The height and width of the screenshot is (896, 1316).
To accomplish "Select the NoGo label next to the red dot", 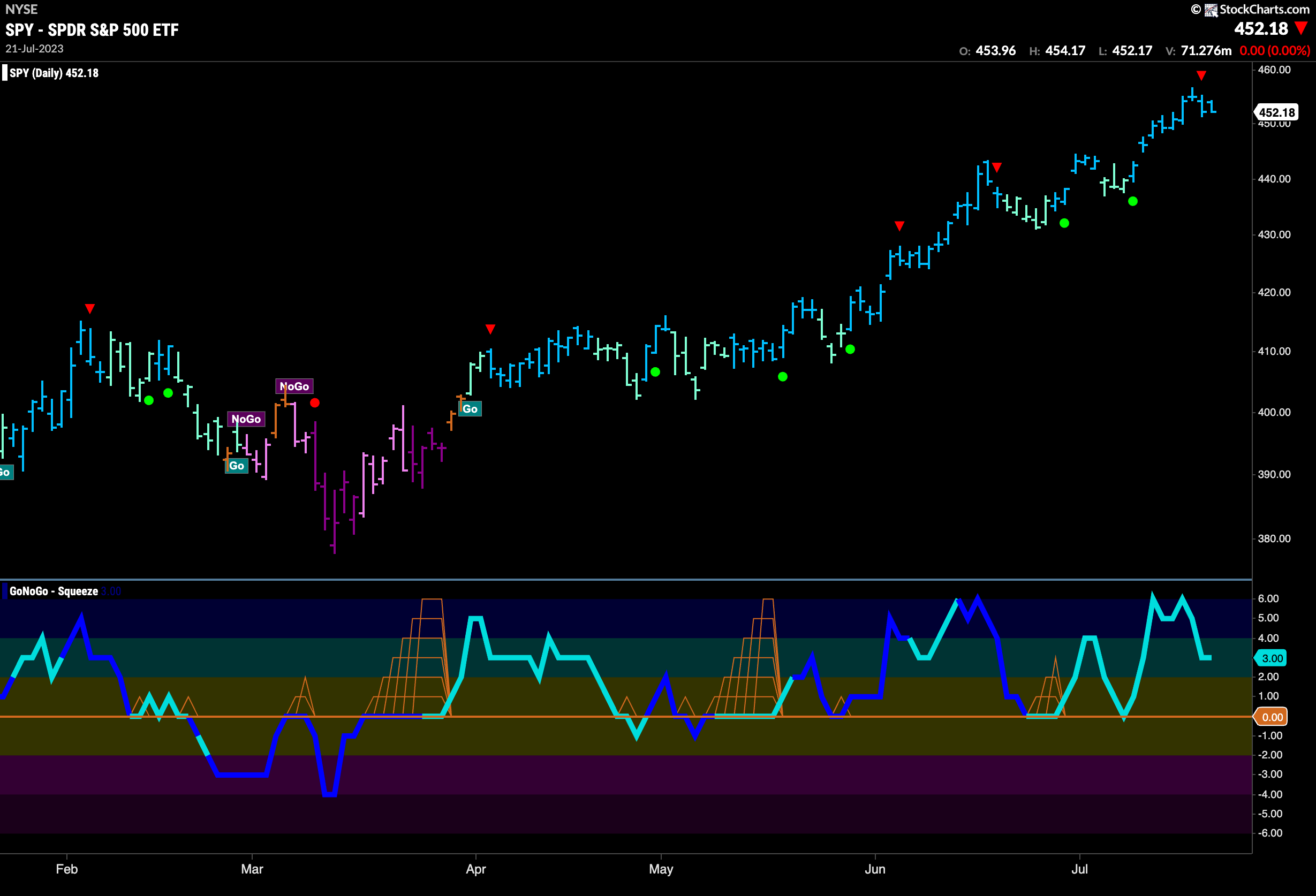I will pos(294,386).
